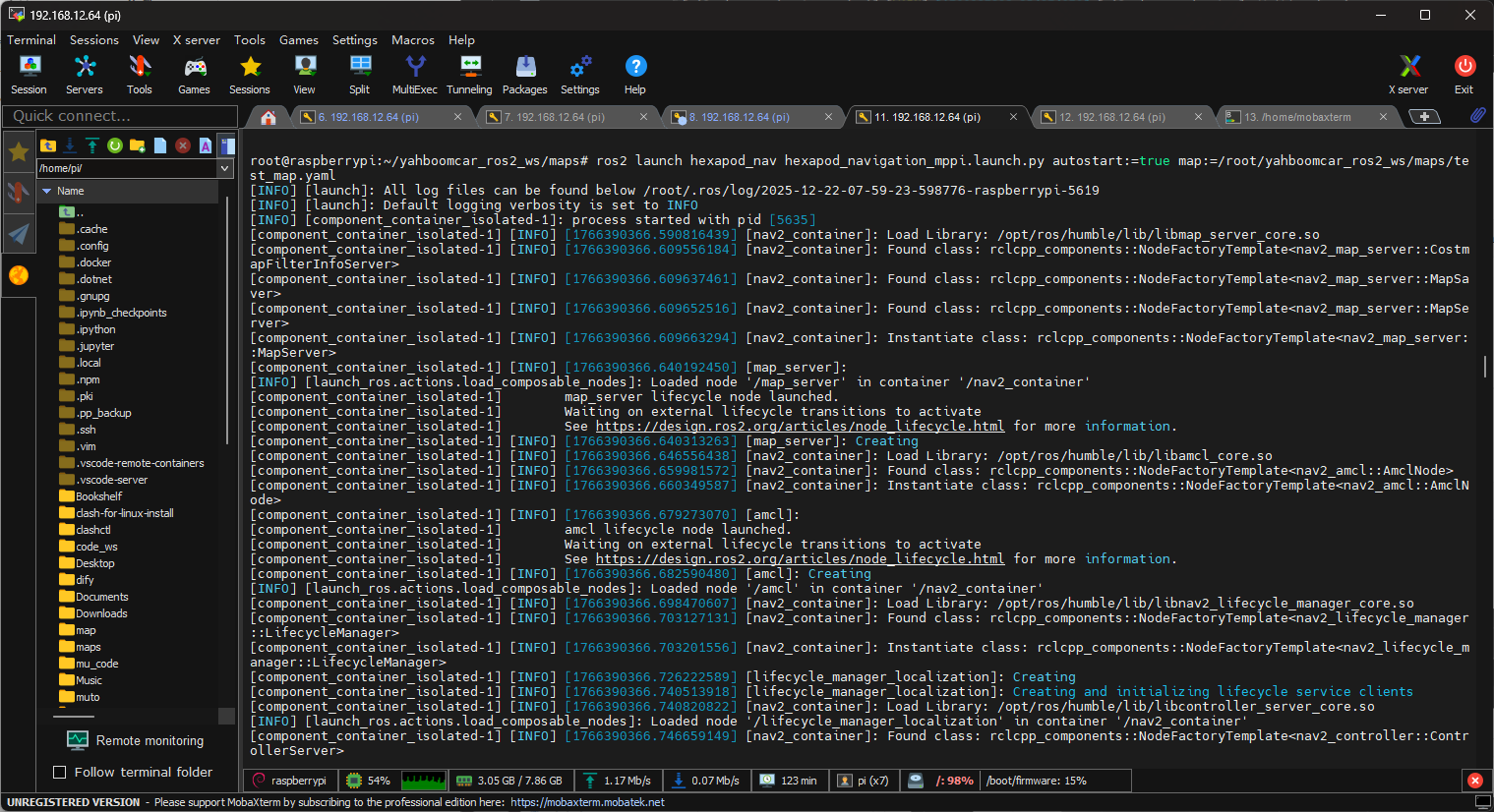
Task: Download selected files with blue arrow icon
Action: [x=70, y=145]
